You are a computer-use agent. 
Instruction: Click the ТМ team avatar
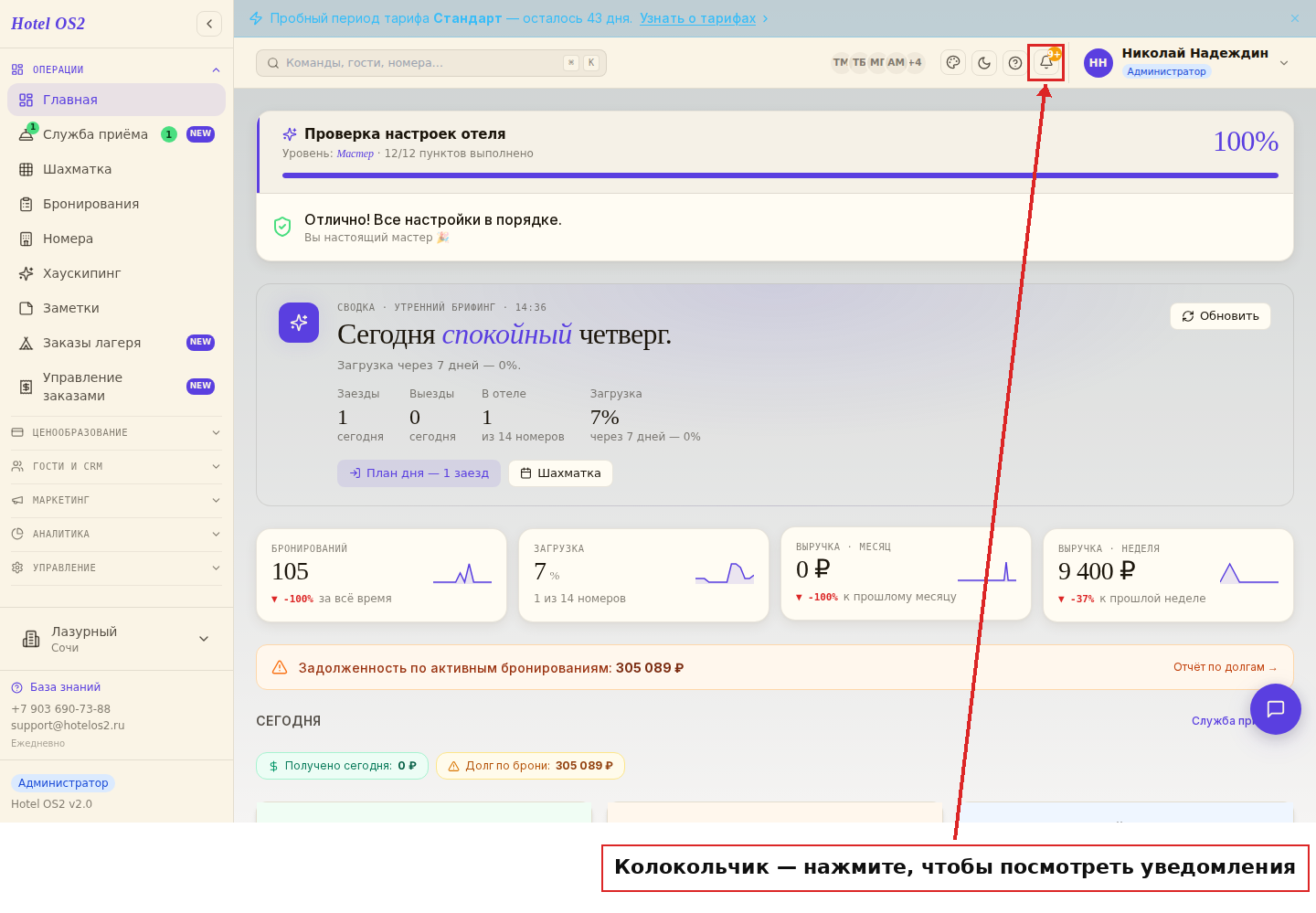click(841, 63)
